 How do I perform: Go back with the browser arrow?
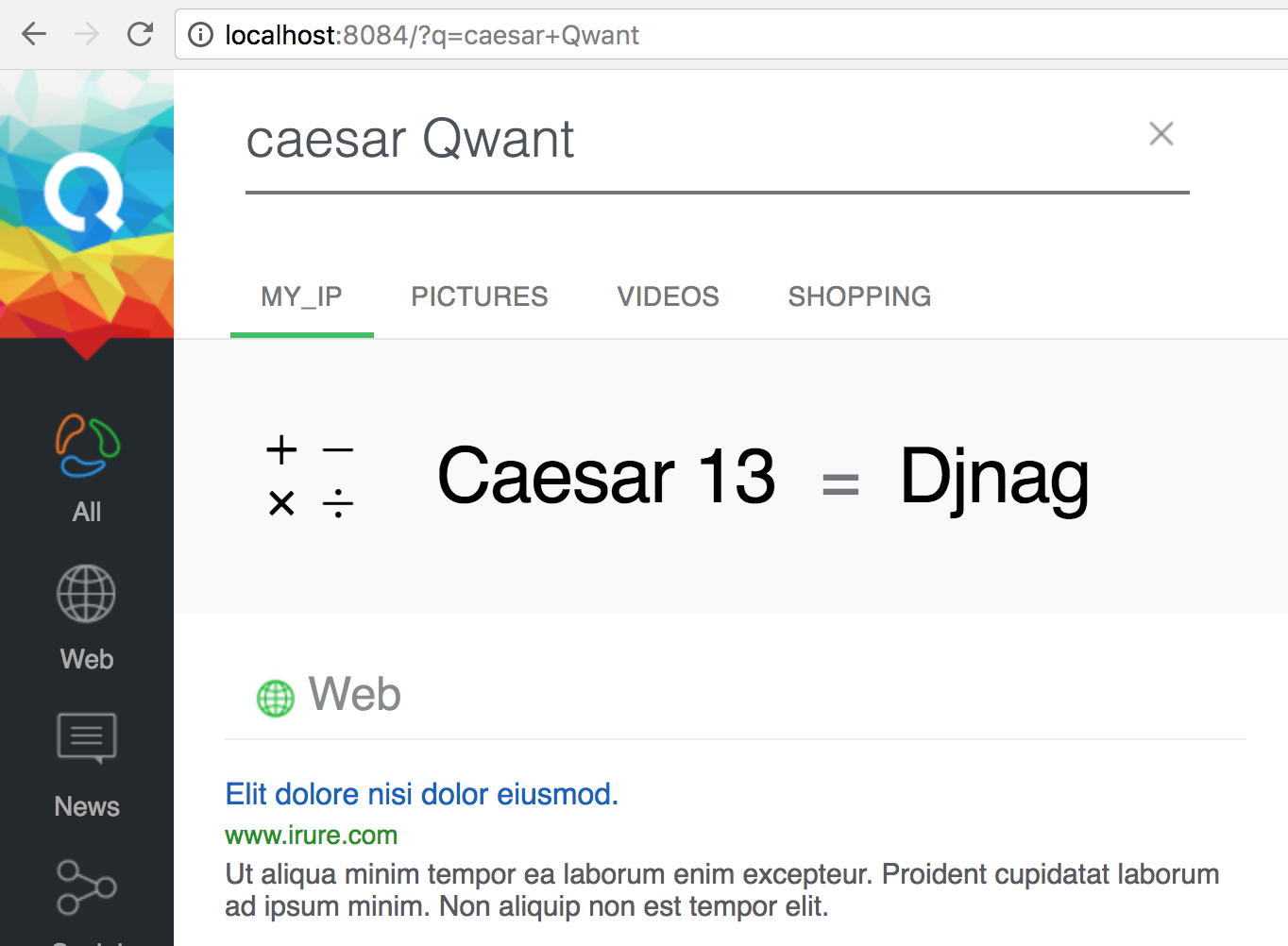click(34, 35)
